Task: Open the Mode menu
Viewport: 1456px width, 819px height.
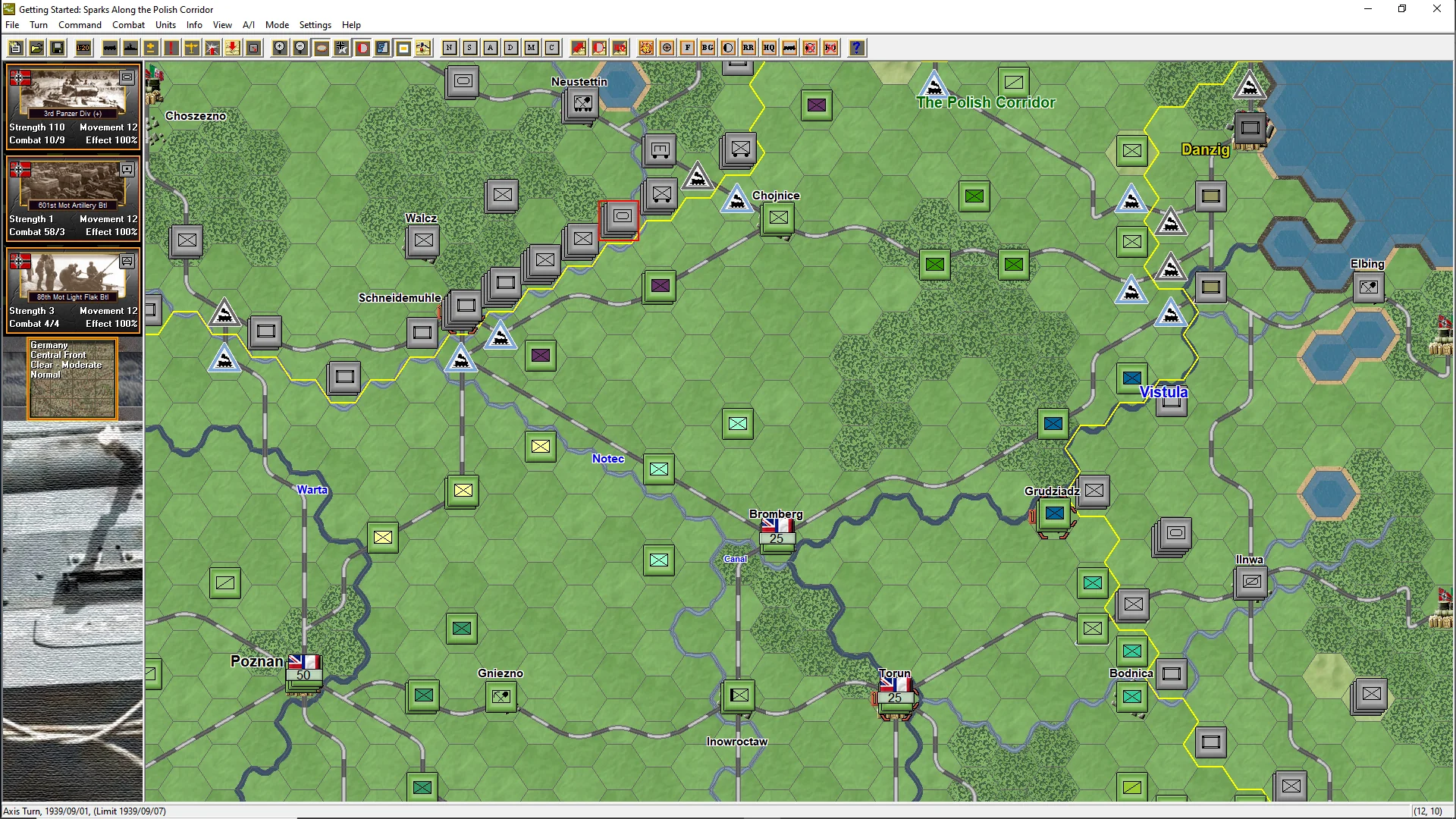Action: point(277,25)
